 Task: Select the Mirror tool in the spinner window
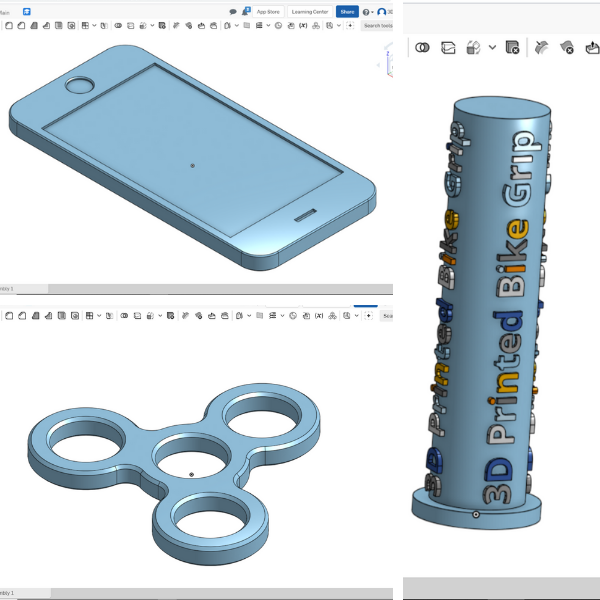click(x=109, y=316)
